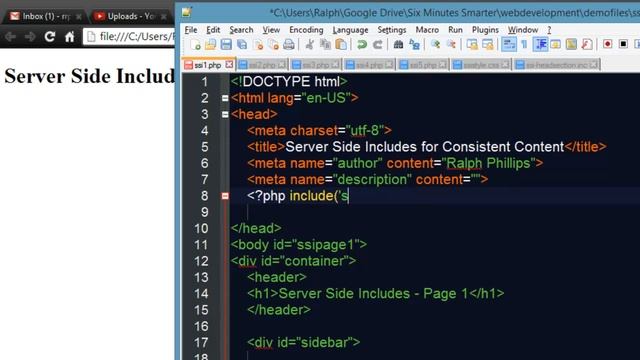Viewport: 640px width, 360px height.
Task: Click the Close All documents icon
Action: click(x=273, y=44)
